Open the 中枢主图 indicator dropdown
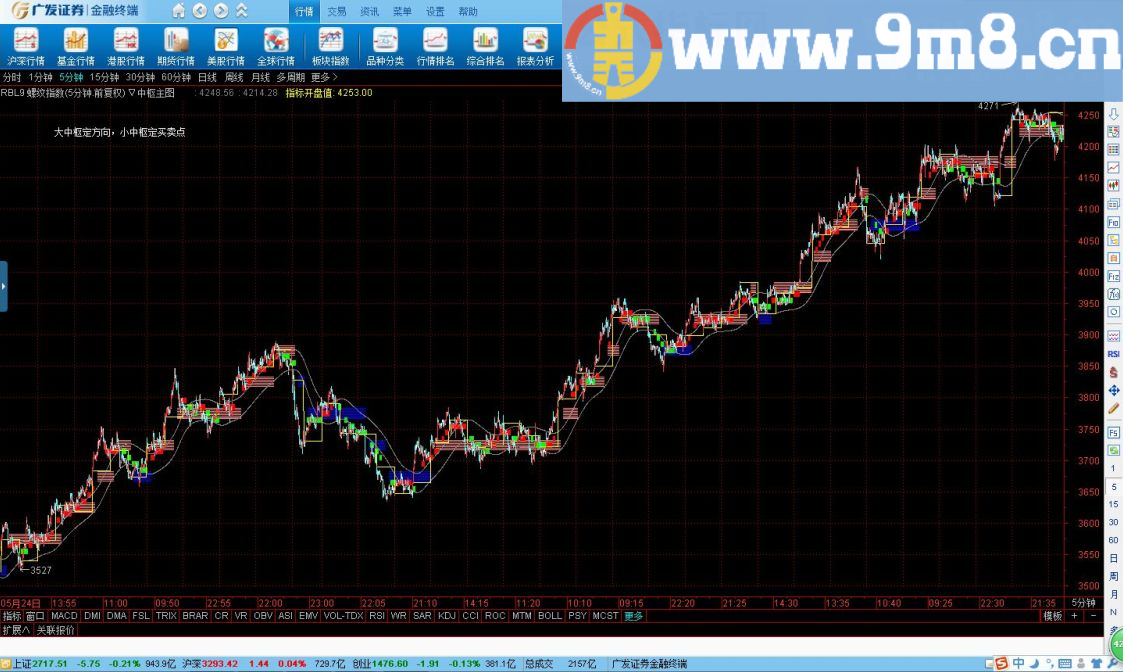This screenshot has width=1123, height=672. click(x=151, y=92)
